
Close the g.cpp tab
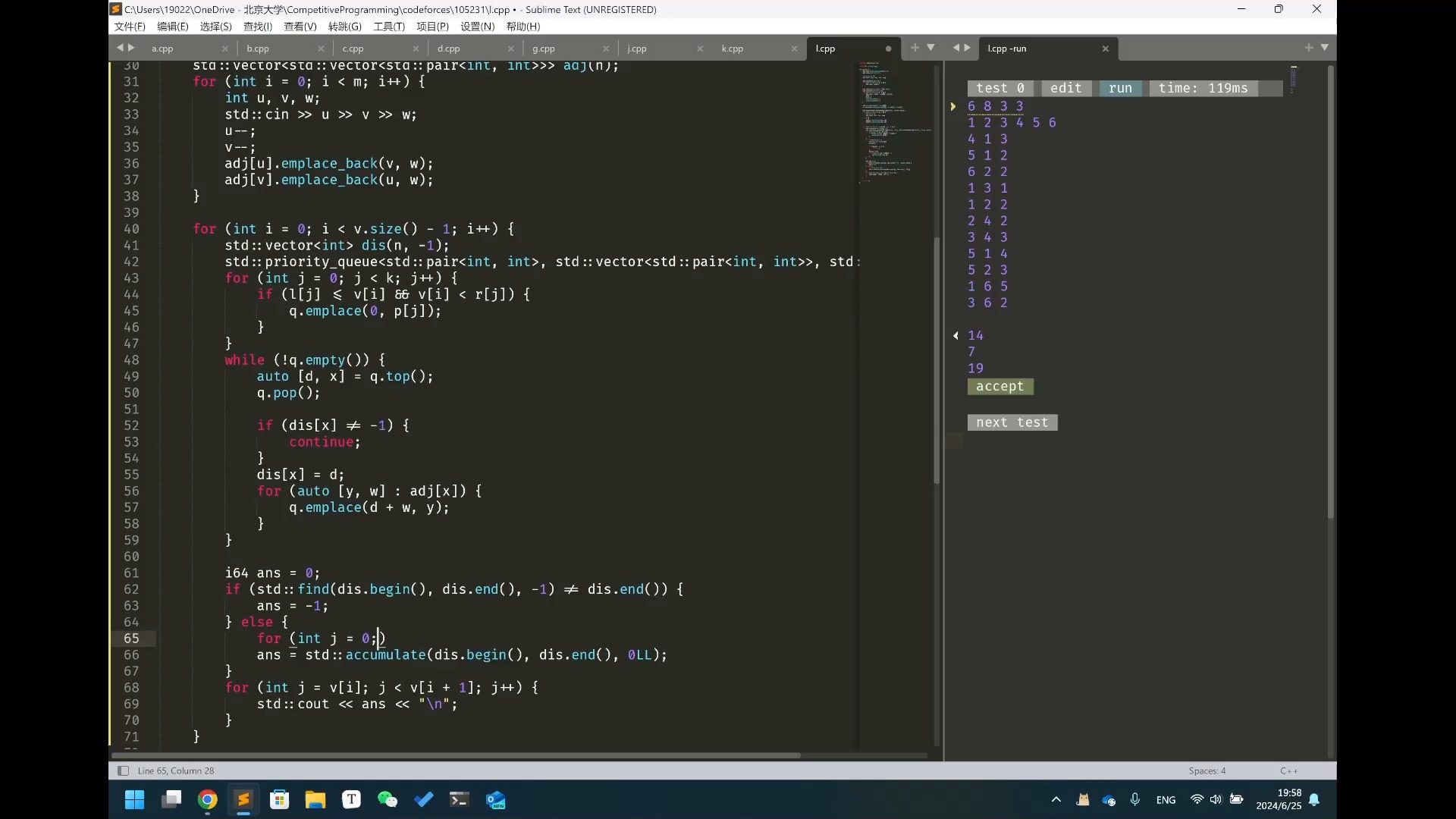click(605, 49)
